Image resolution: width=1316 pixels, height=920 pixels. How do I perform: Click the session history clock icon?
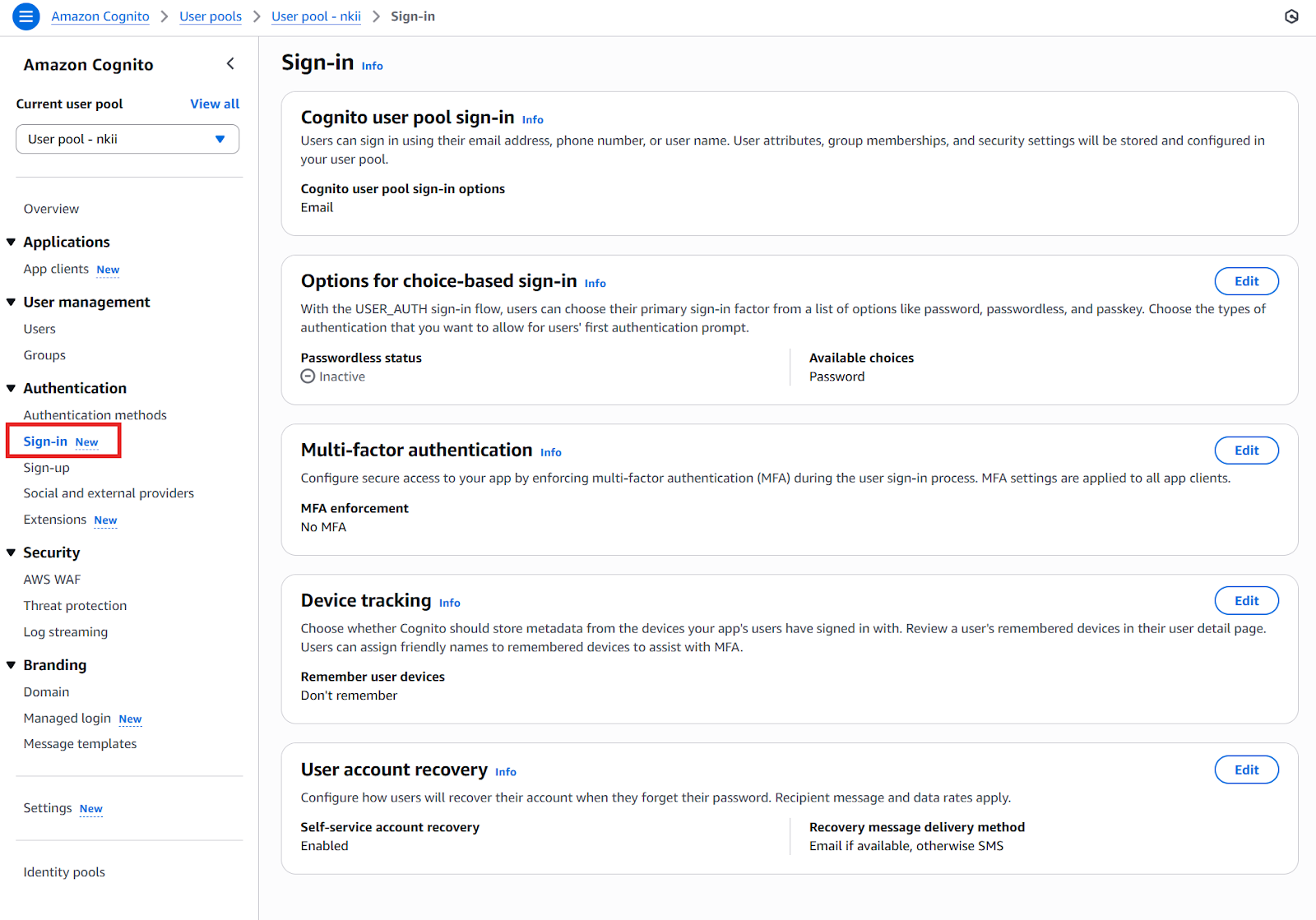[x=1291, y=16]
